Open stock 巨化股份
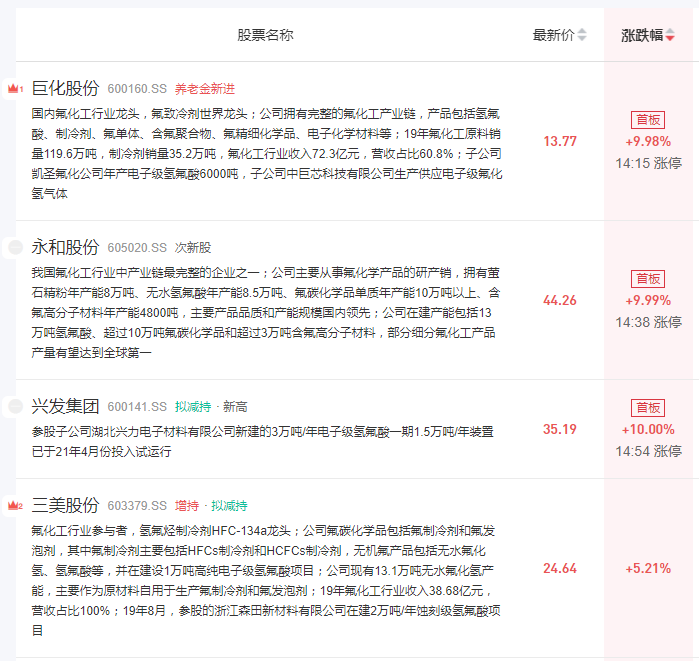This screenshot has height=661, width=699. click(65, 88)
